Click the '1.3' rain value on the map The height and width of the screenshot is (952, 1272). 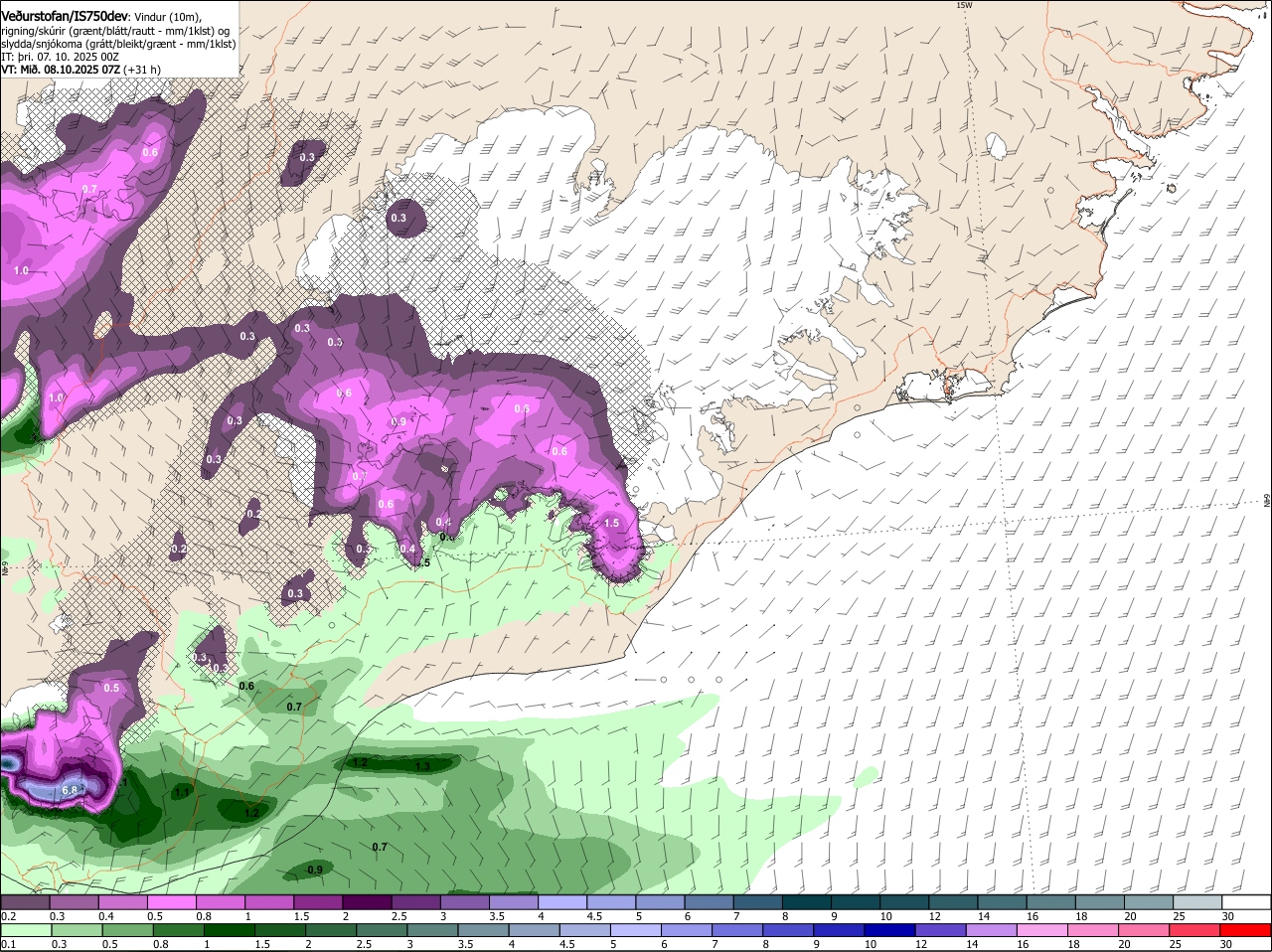pos(422,766)
